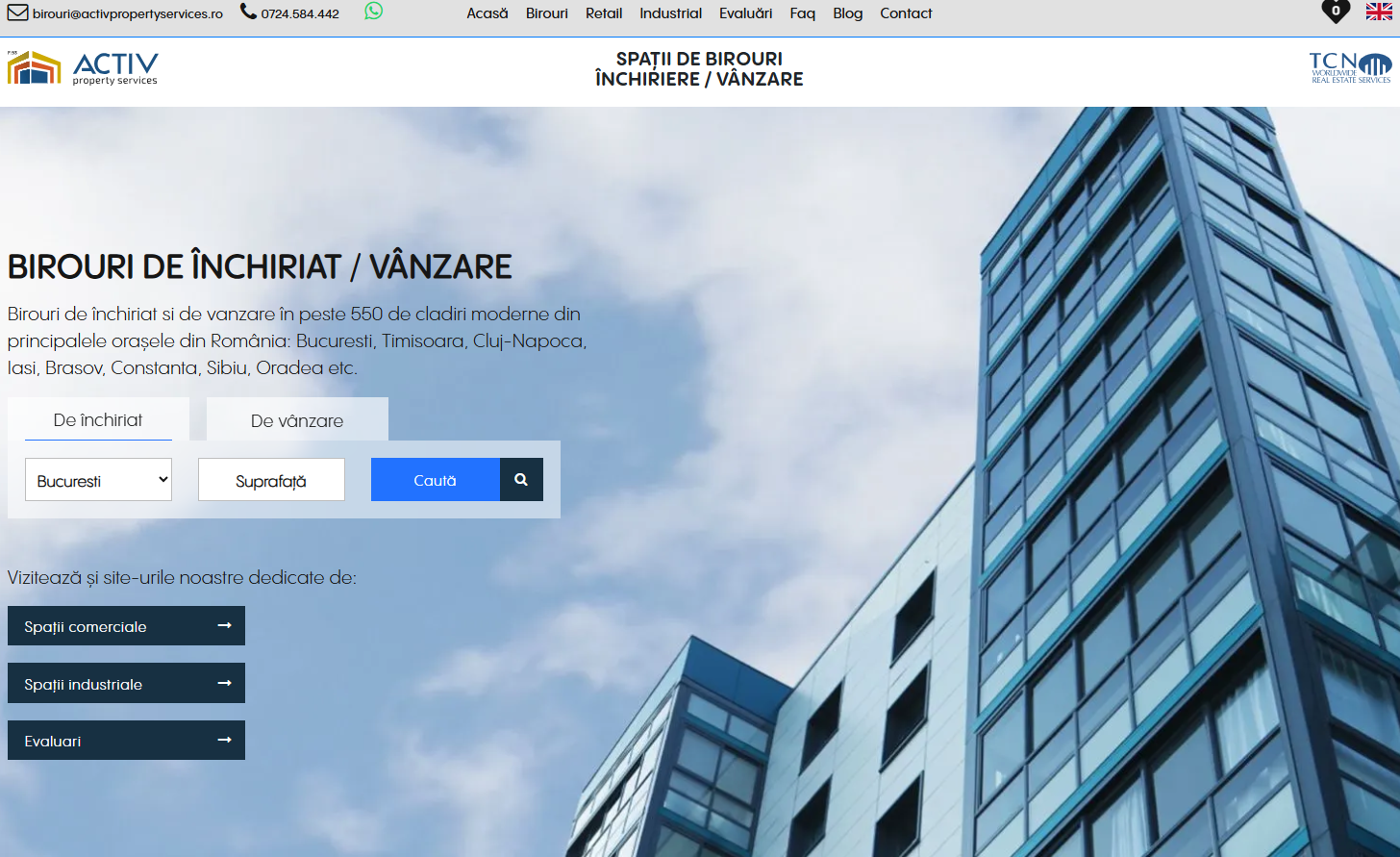
Task: Open the Evaluari button link
Action: click(x=126, y=741)
